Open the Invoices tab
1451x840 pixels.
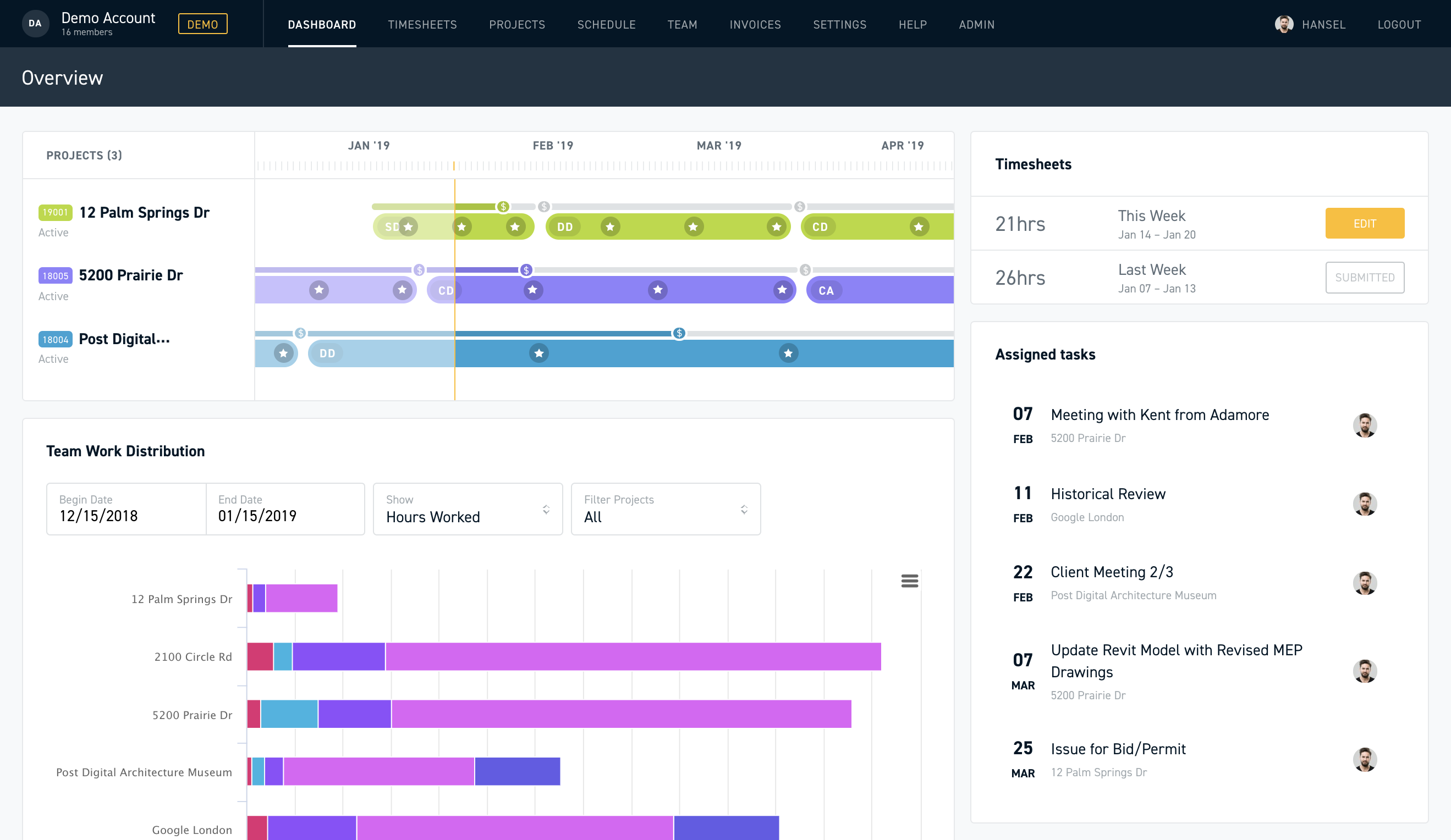pos(755,25)
